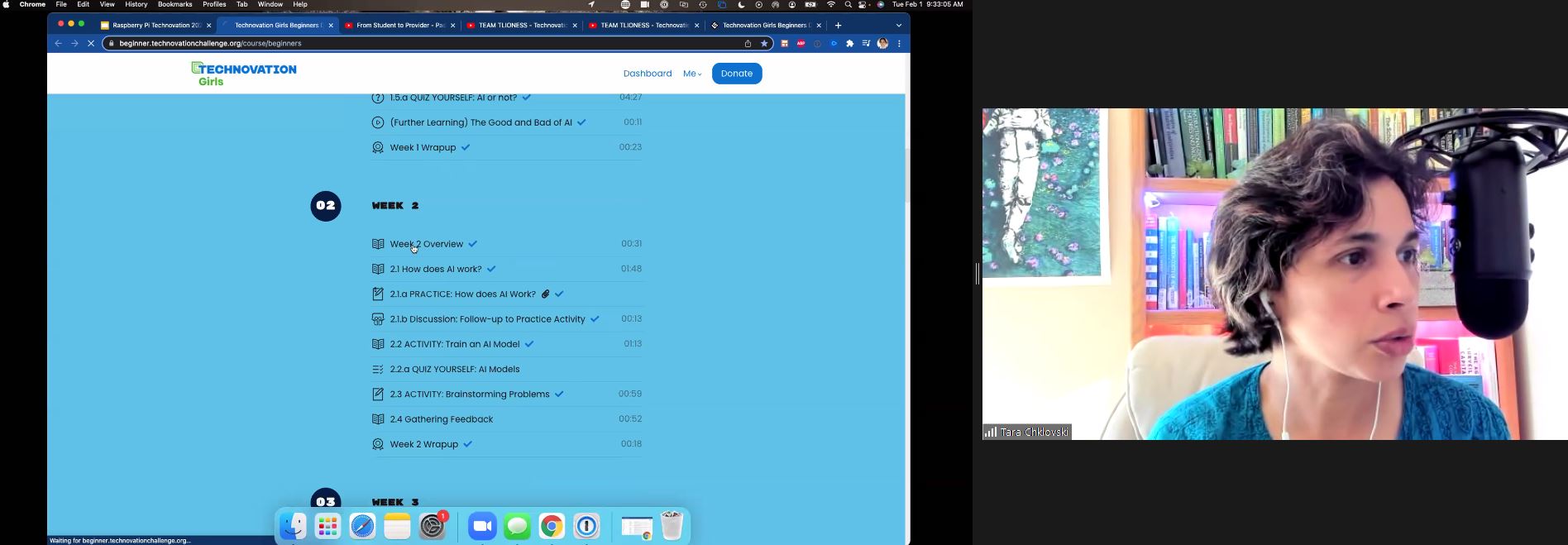Open Launchpad from the dock
Viewport: 1568px width, 545px height.
[x=328, y=526]
